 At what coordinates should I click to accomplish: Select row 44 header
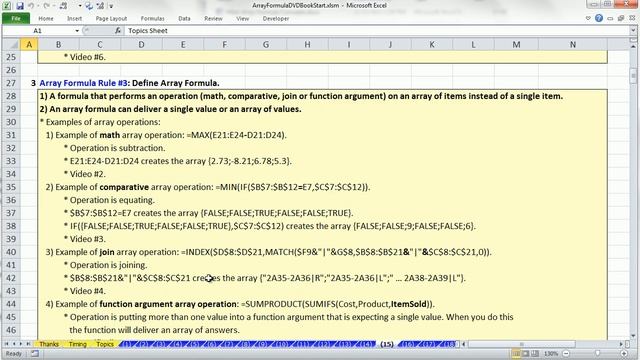(x=11, y=304)
